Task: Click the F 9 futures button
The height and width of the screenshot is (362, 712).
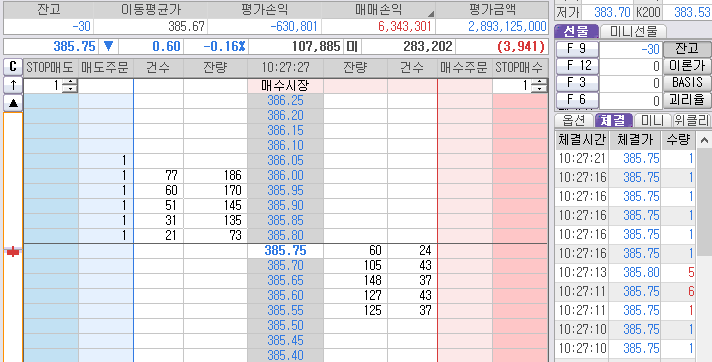Action: tap(577, 49)
